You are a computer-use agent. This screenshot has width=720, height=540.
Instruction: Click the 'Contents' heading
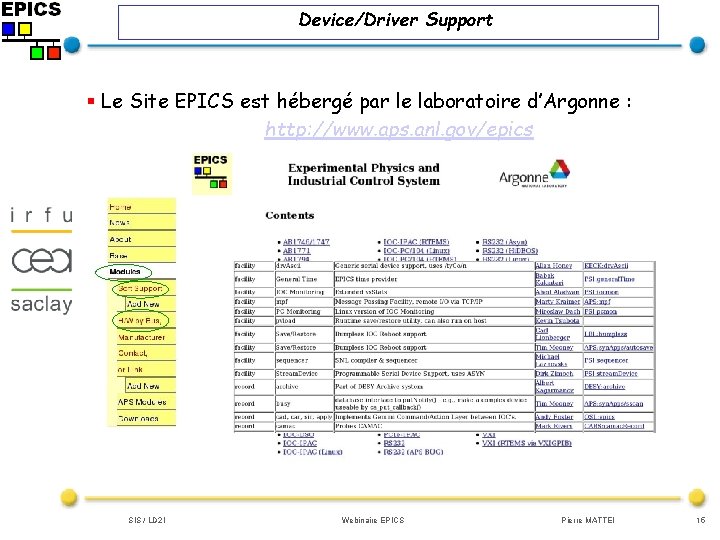(x=290, y=215)
